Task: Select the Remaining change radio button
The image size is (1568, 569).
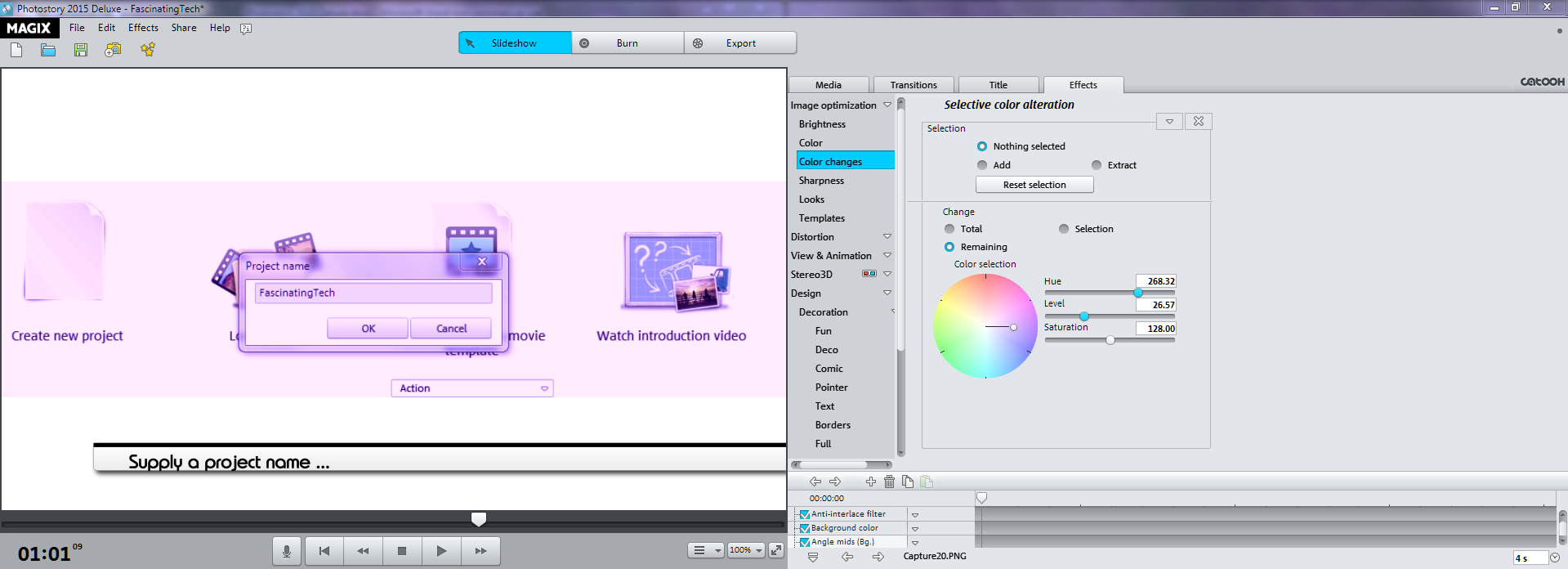Action: pyautogui.click(x=949, y=247)
